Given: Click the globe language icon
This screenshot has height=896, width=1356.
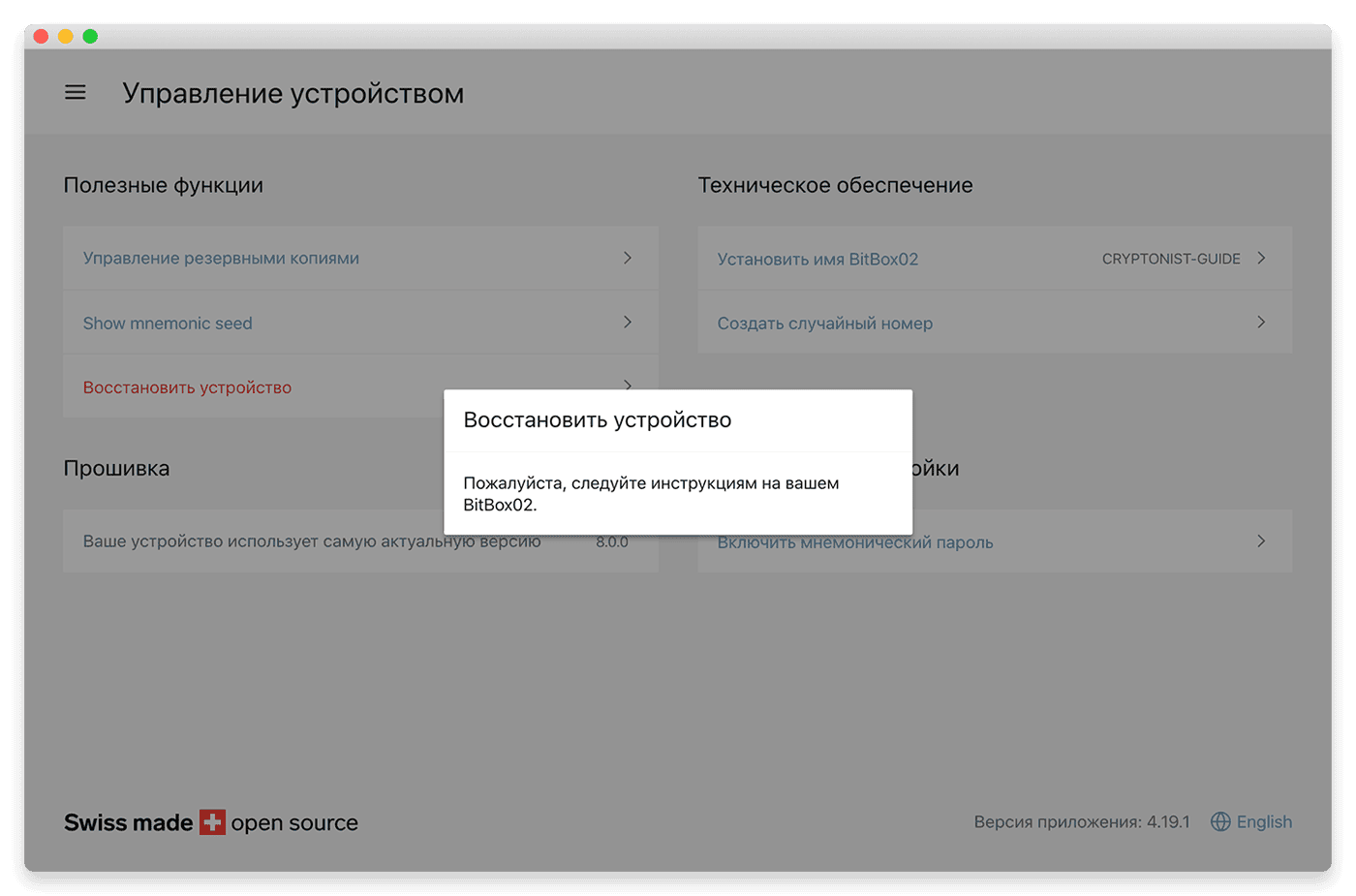Looking at the screenshot, I should point(1220,821).
